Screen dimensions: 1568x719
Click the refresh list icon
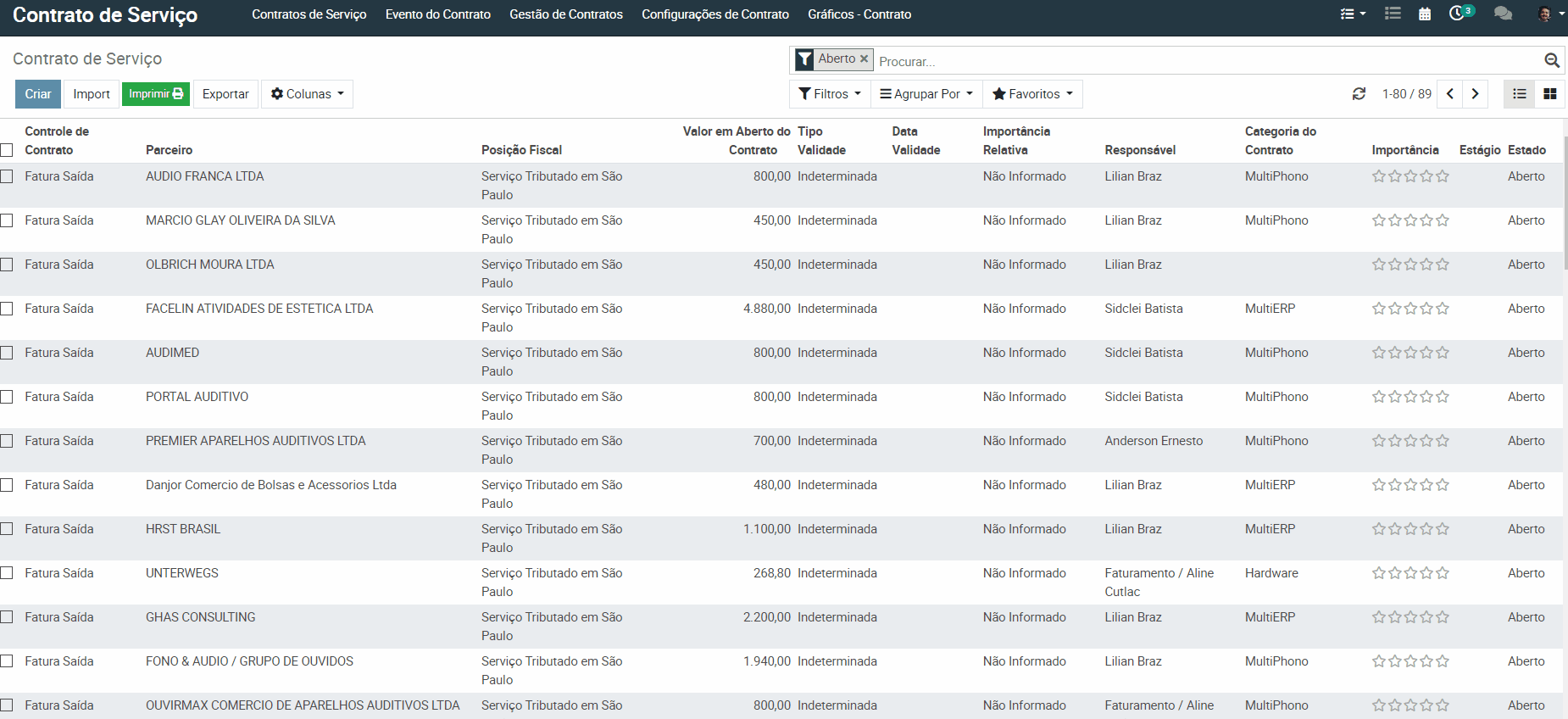click(x=1359, y=94)
